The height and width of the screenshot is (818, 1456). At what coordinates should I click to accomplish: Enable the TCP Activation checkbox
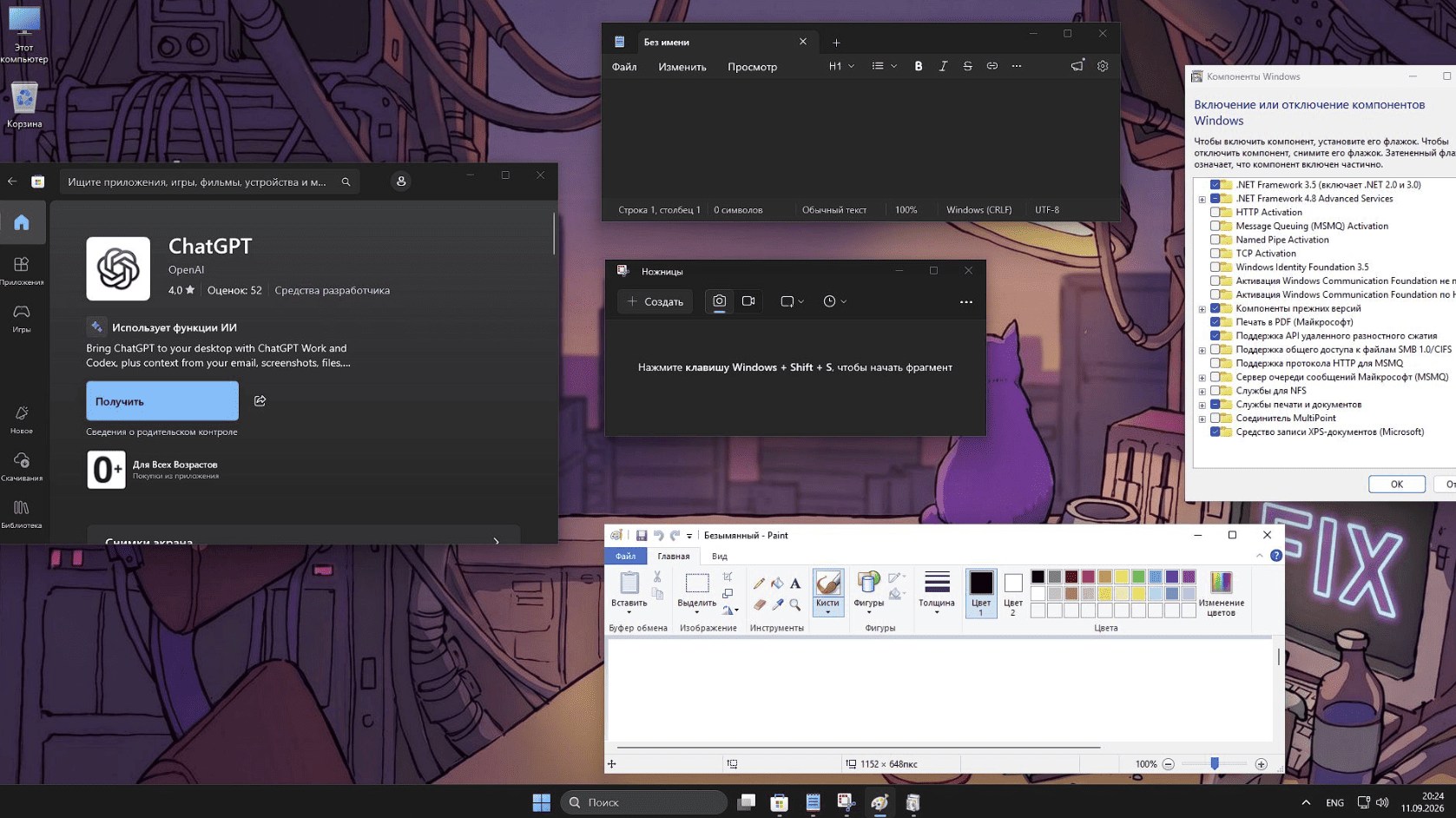point(1216,254)
